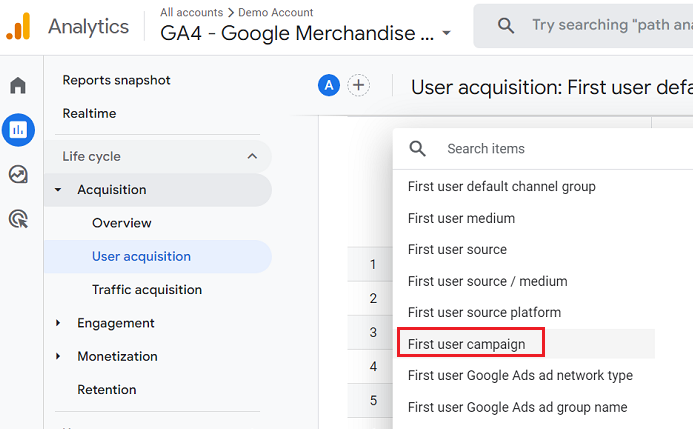Choose First user campaign option
The height and width of the screenshot is (429, 693).
click(466, 344)
